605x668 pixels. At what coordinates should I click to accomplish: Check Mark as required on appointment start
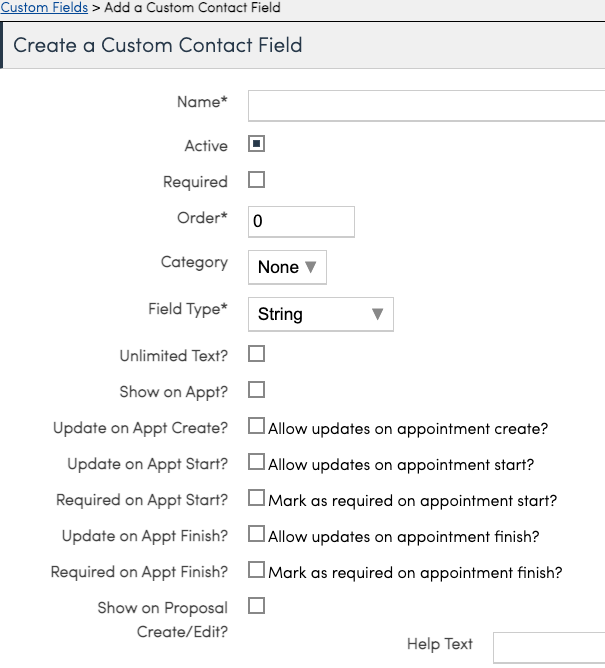click(256, 498)
